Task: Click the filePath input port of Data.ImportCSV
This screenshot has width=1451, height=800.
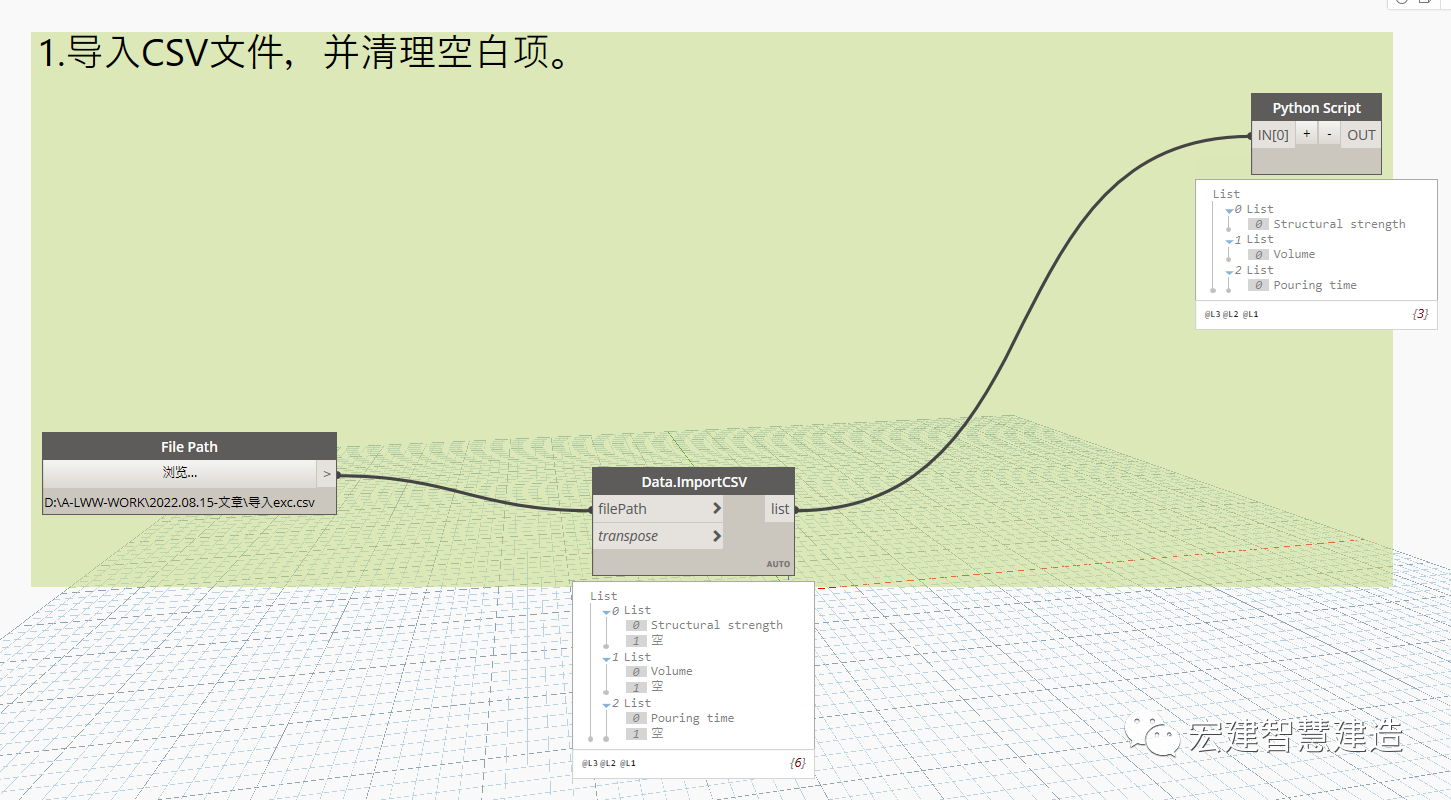Action: click(x=658, y=509)
